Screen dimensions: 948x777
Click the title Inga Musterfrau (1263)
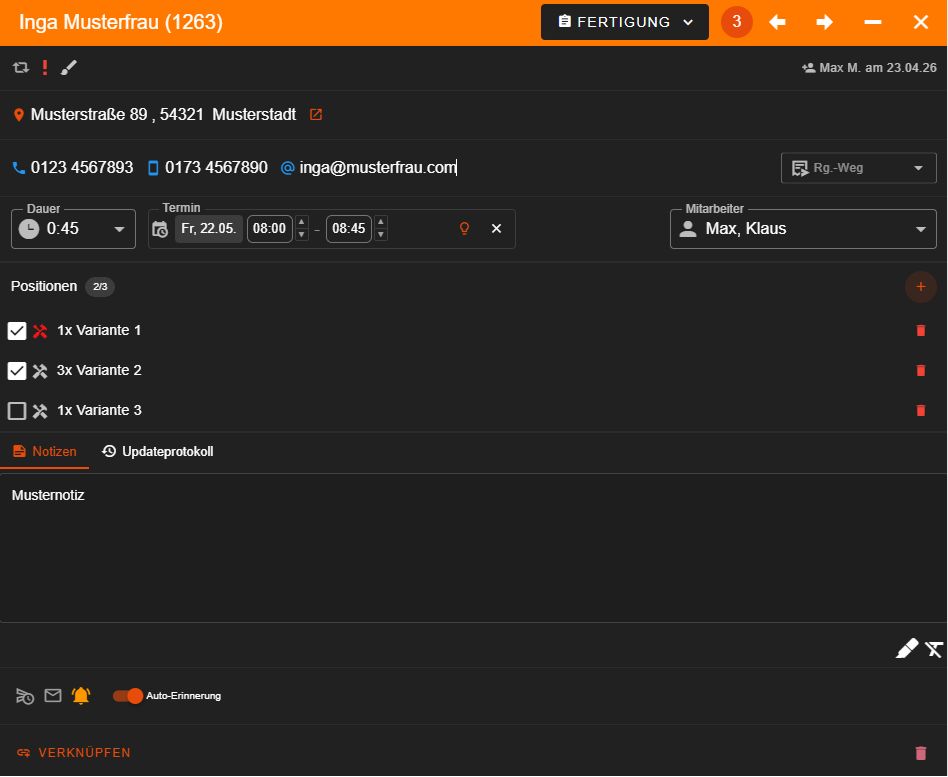(x=121, y=22)
